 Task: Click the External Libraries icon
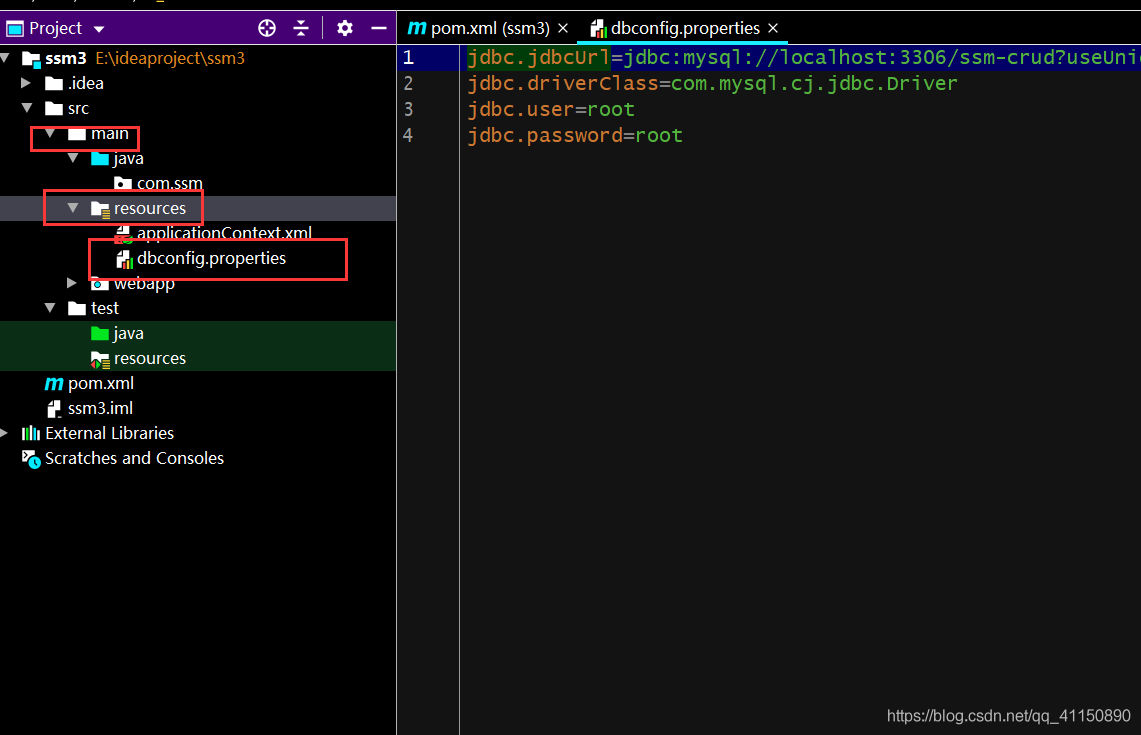[x=31, y=433]
